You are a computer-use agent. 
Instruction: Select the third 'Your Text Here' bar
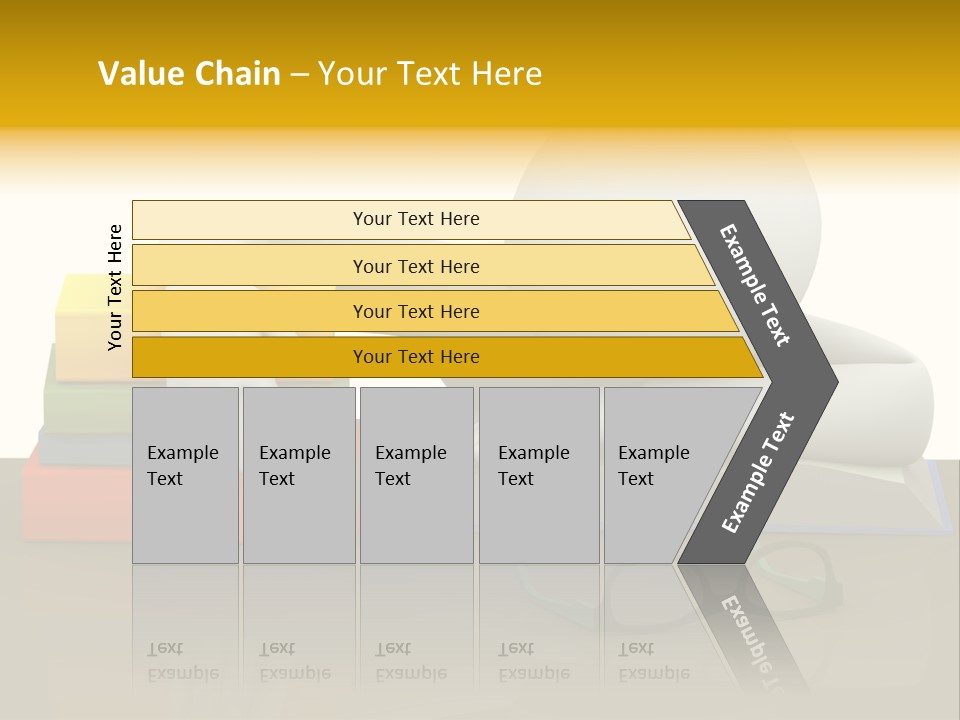pos(416,311)
